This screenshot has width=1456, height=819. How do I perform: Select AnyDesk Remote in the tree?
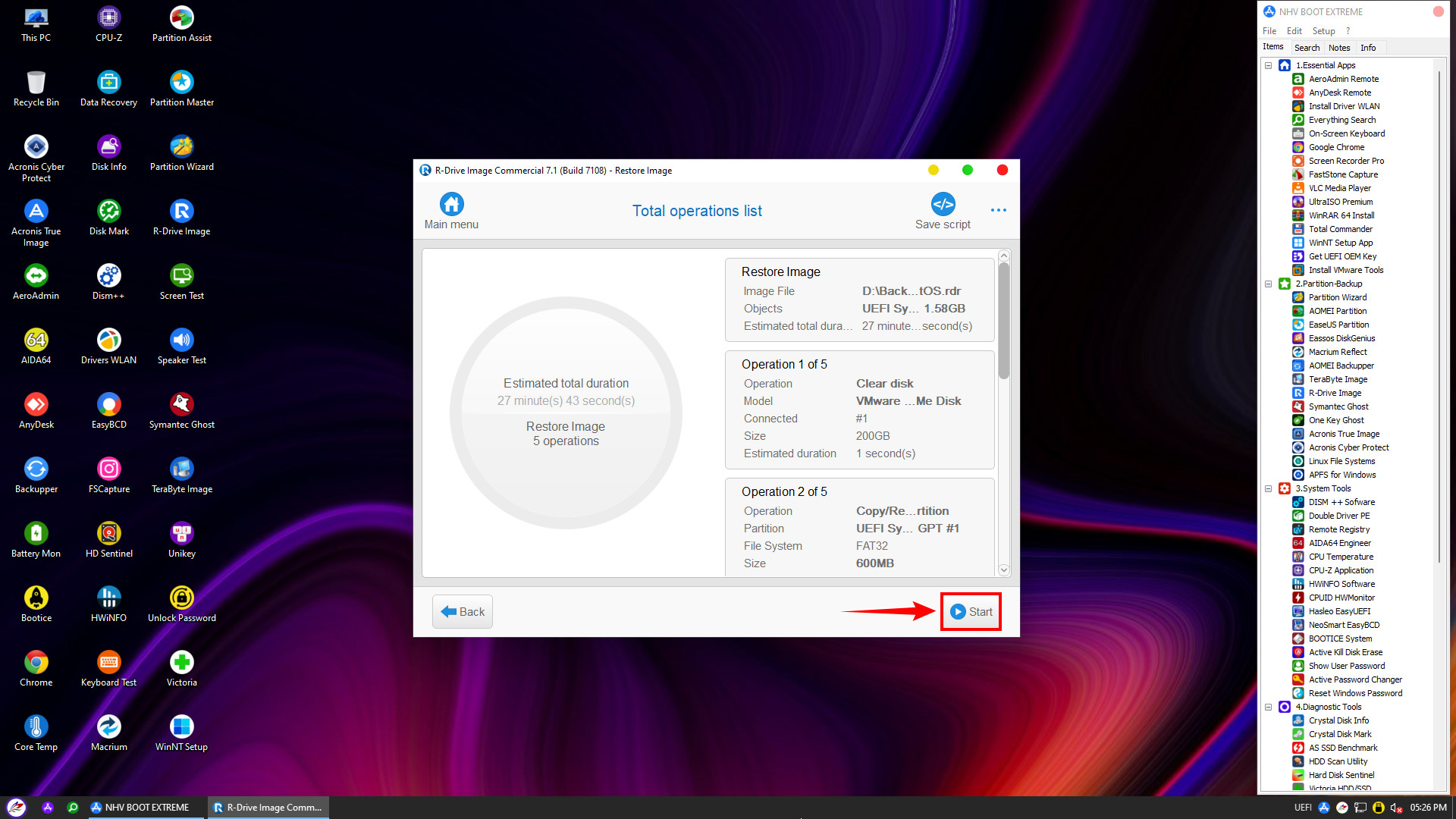1340,93
